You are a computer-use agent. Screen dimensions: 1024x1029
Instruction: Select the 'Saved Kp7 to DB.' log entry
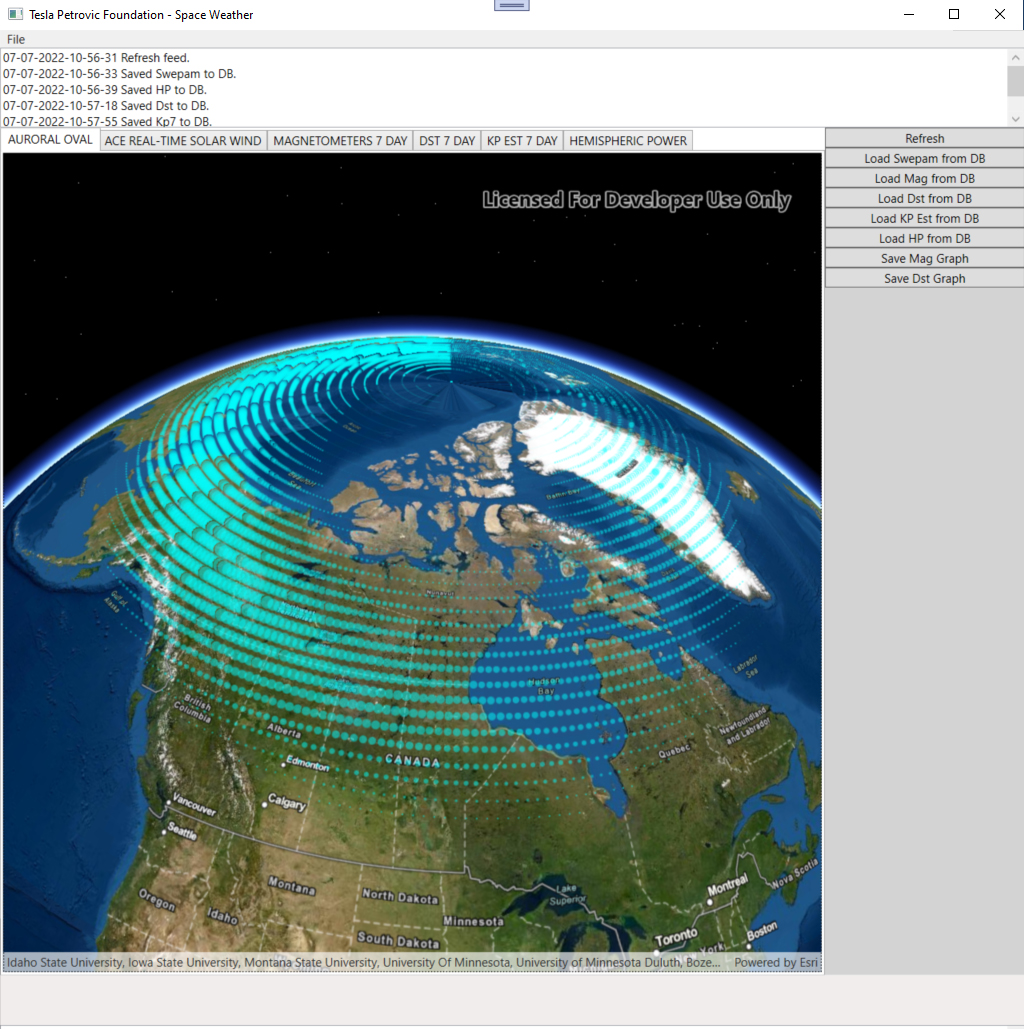[x=108, y=121]
